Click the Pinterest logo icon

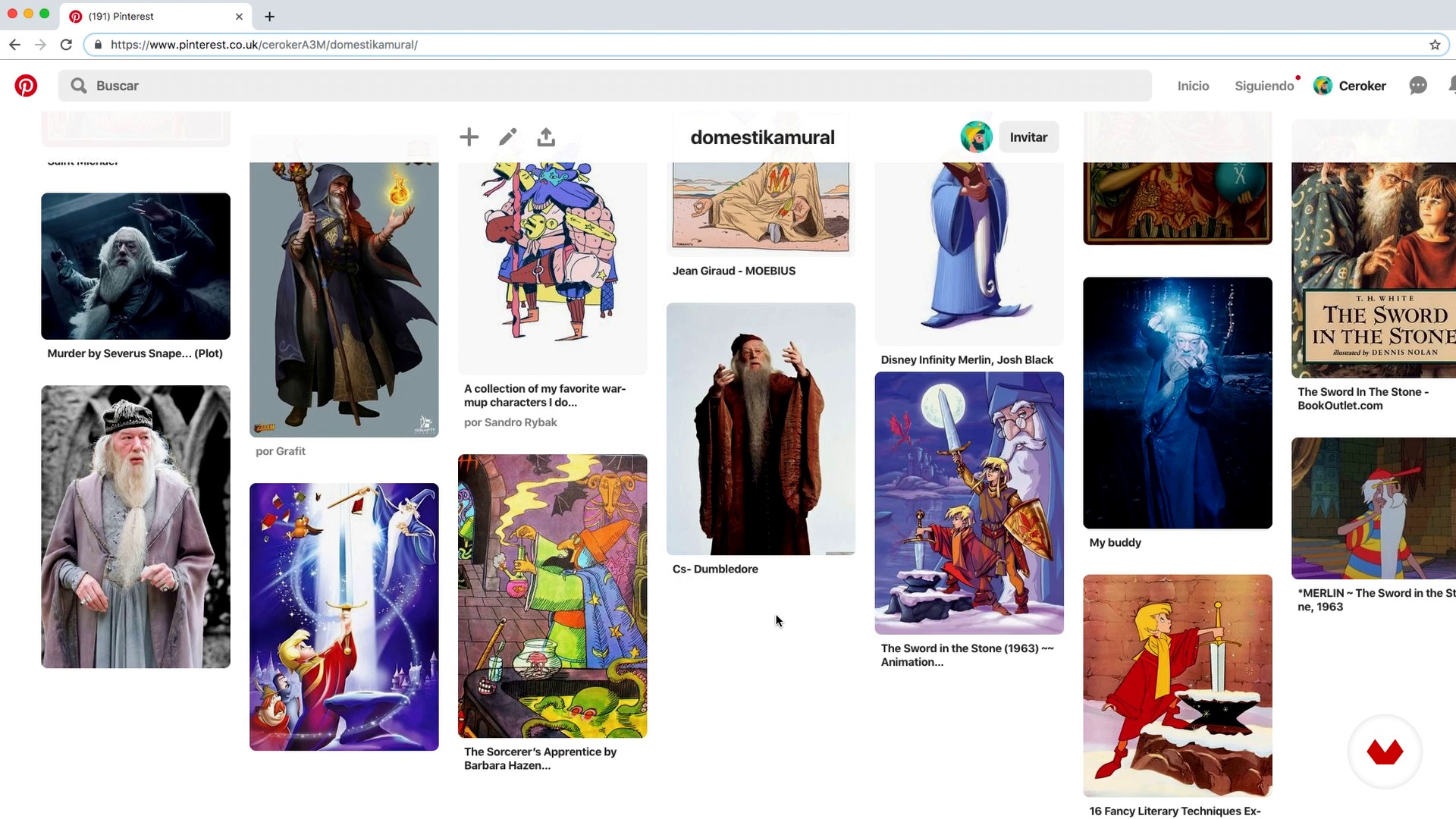[26, 86]
